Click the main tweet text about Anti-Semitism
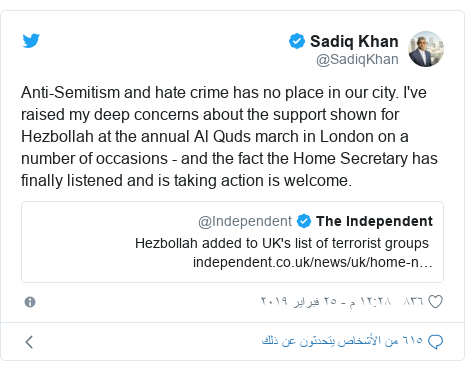The width and height of the screenshot is (465, 370). (229, 136)
